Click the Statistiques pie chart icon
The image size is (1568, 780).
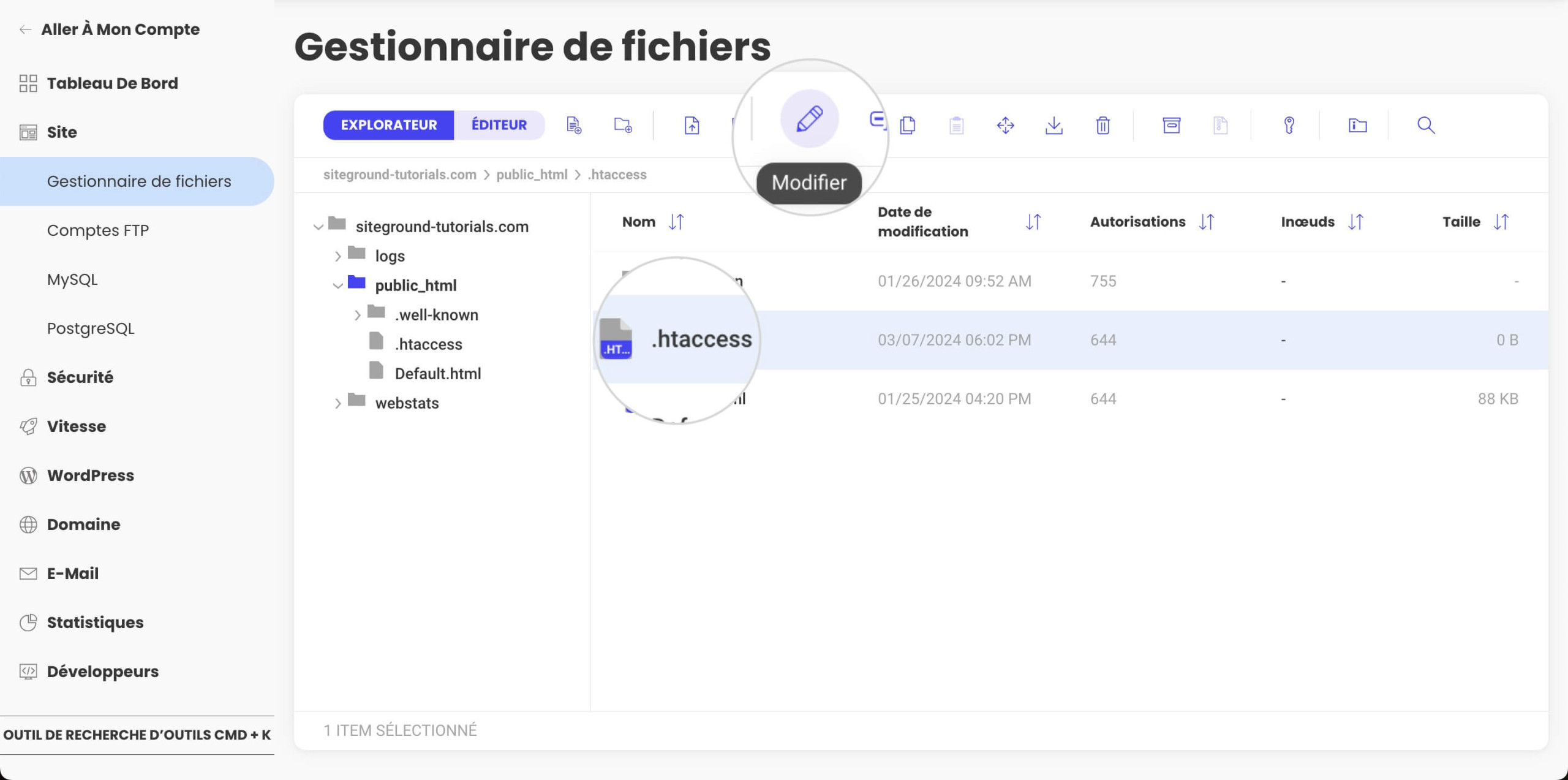tap(28, 623)
